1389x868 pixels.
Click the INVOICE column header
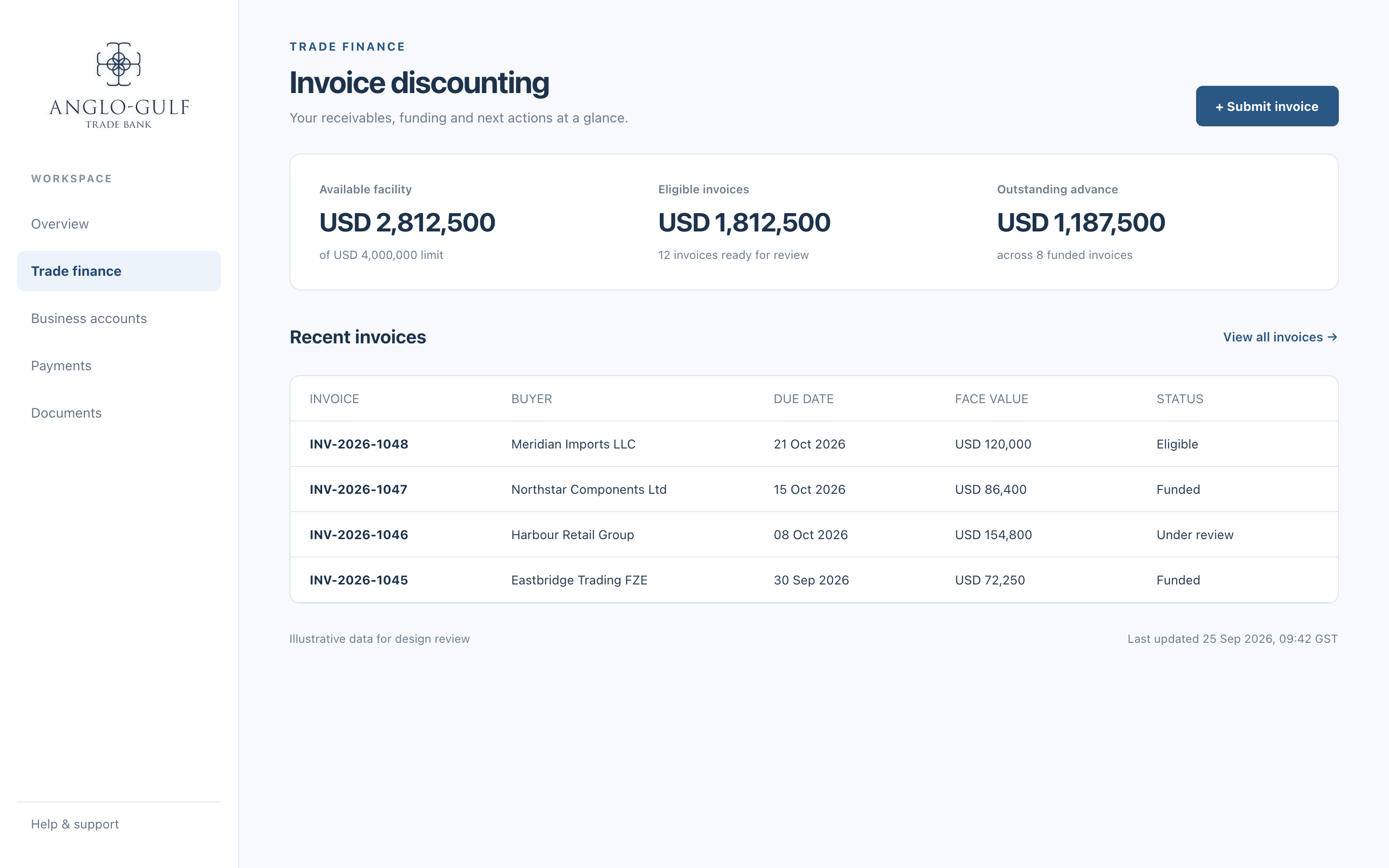click(x=334, y=399)
